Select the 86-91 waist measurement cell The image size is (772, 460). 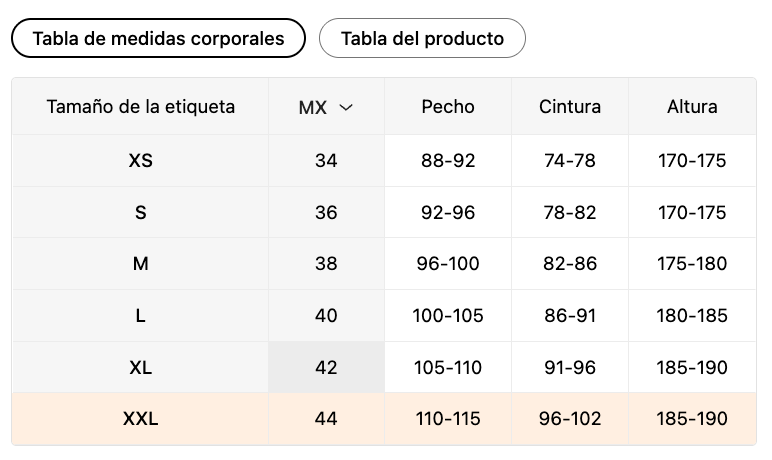[570, 316]
